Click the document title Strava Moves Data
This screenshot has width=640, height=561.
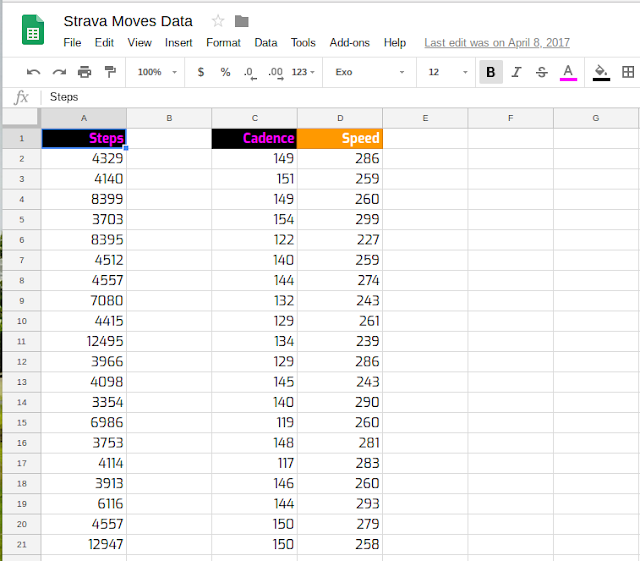(128, 21)
